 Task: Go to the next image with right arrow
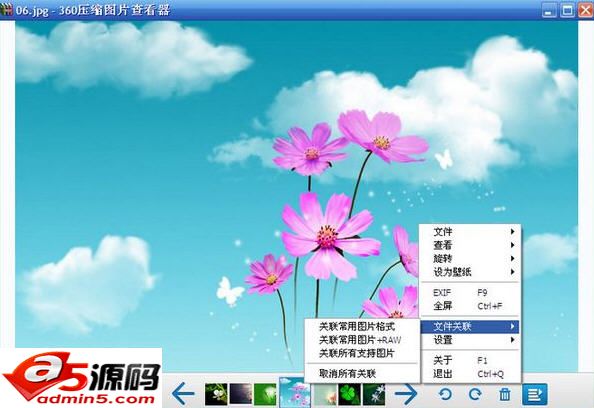(x=406, y=394)
